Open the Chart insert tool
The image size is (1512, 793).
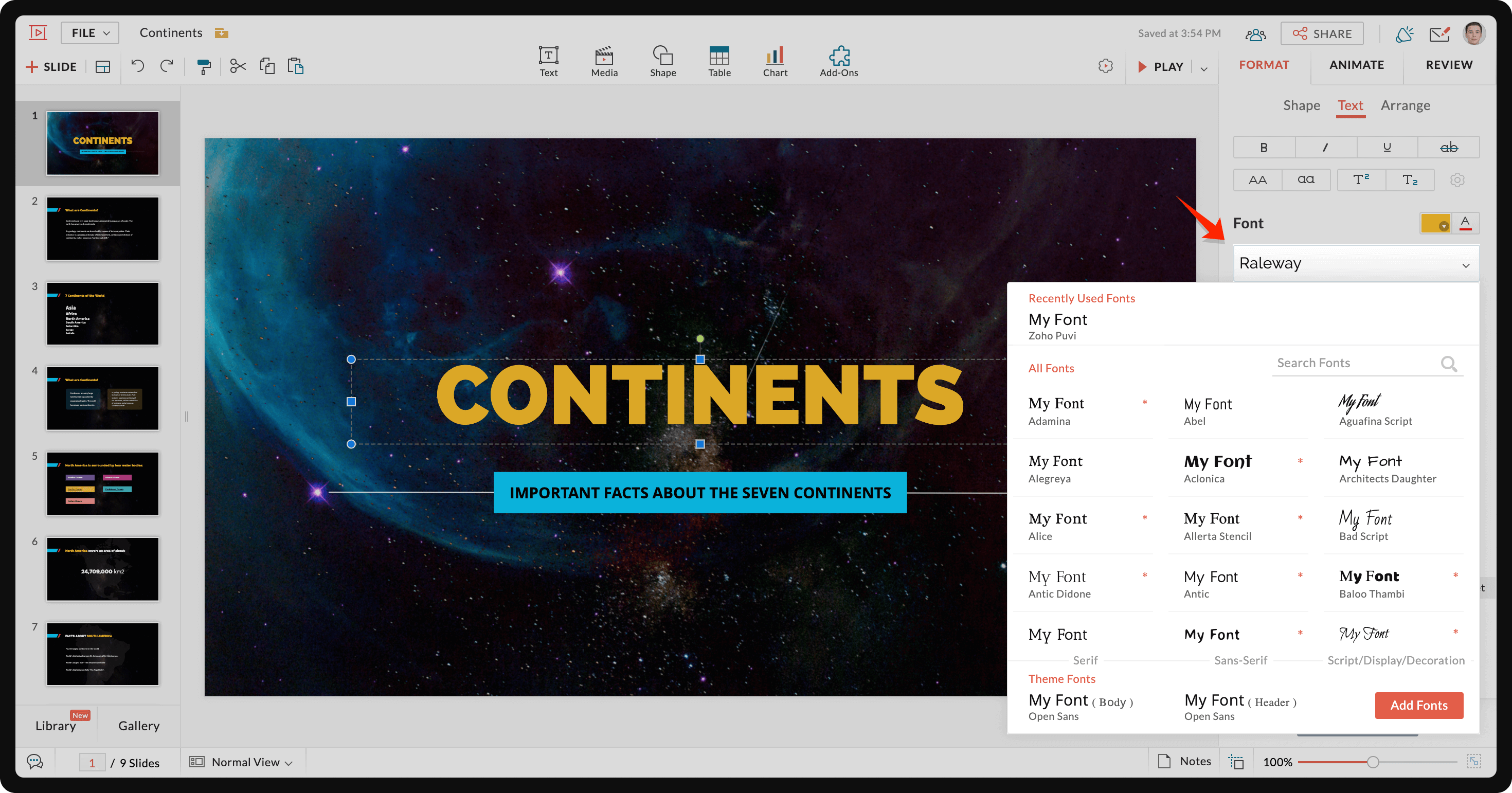pyautogui.click(x=775, y=61)
